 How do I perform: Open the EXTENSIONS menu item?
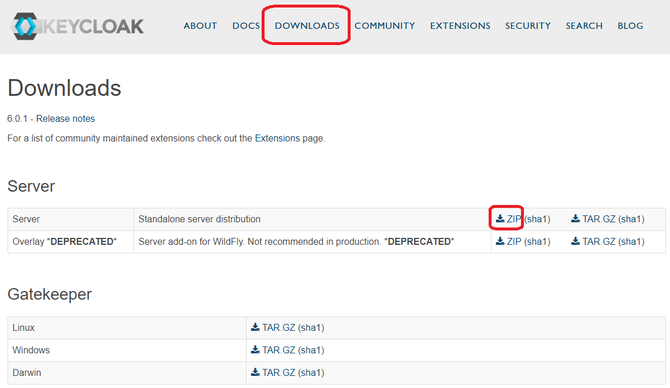click(460, 26)
